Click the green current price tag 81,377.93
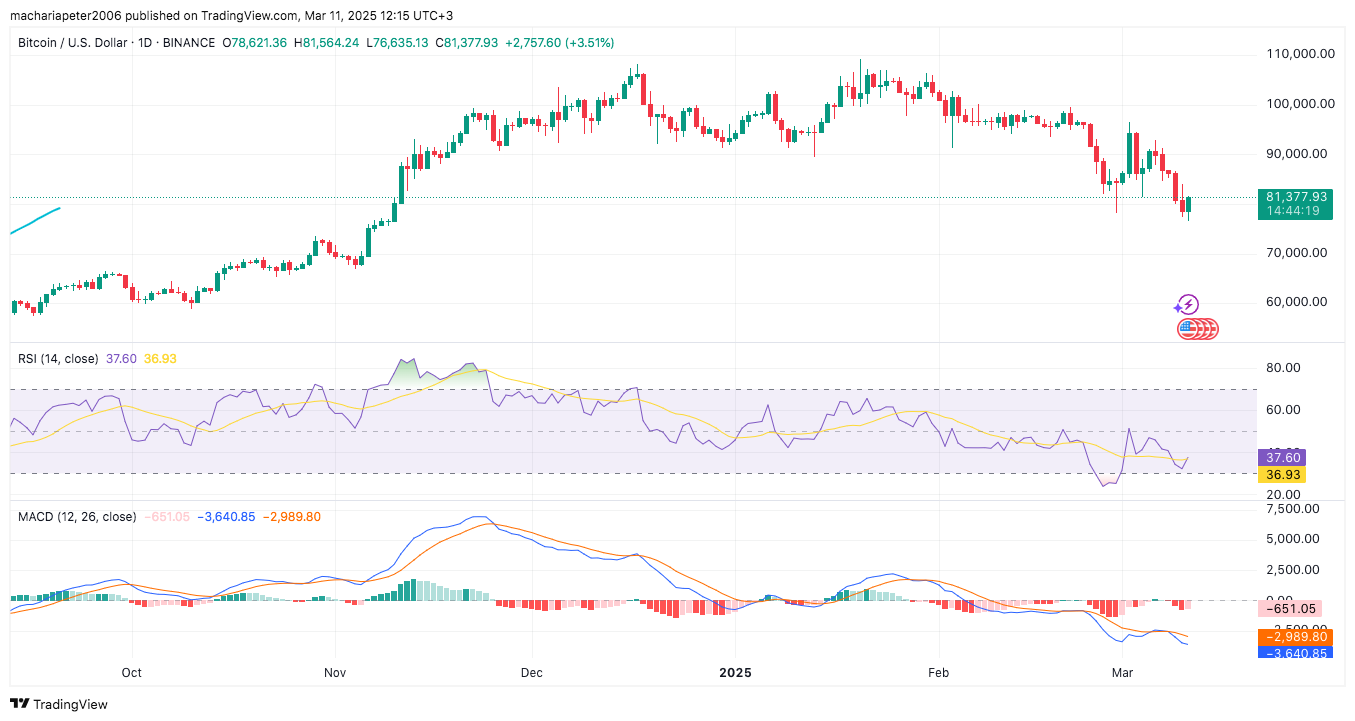The width and height of the screenshot is (1355, 721). 1294,197
